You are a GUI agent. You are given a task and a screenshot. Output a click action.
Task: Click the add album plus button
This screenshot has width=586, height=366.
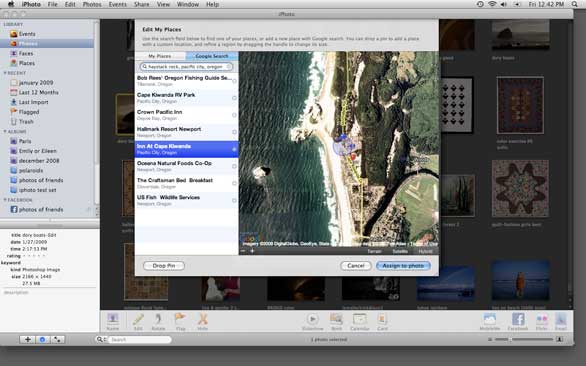[28, 339]
